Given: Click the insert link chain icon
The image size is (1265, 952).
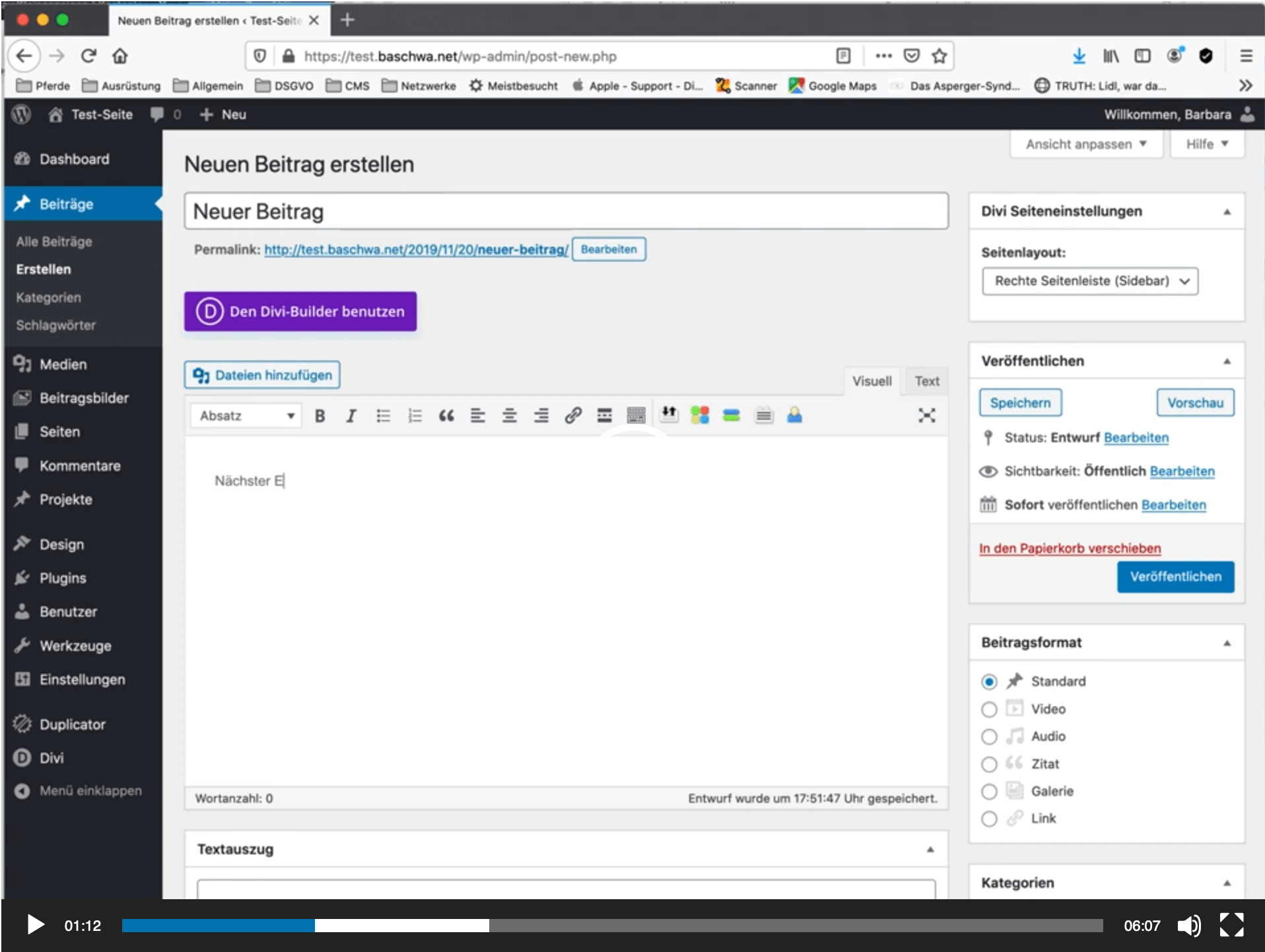Looking at the screenshot, I should coord(572,415).
